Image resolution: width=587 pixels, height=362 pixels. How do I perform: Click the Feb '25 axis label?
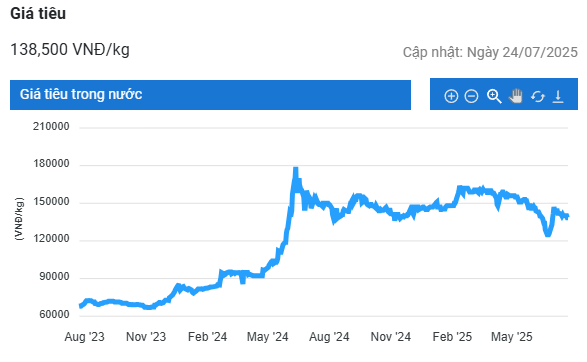pos(452,337)
